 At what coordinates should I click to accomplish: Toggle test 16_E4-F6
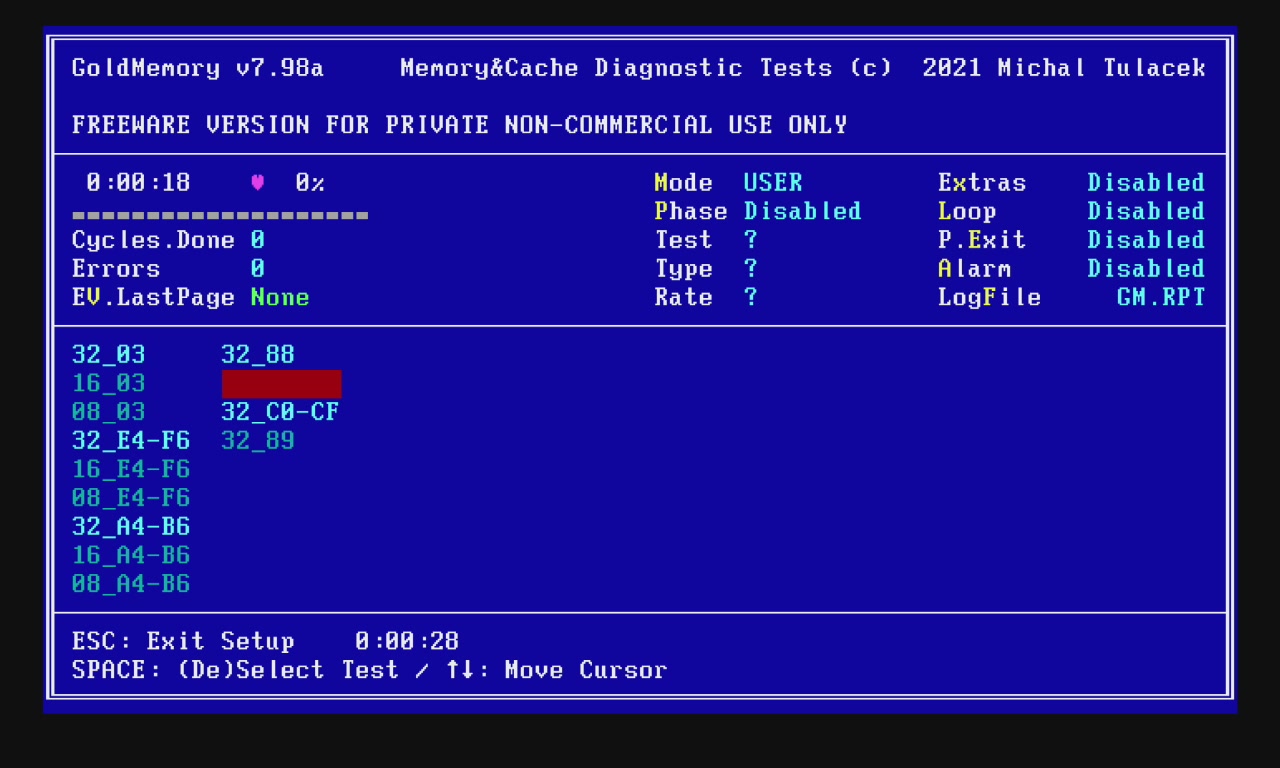130,470
